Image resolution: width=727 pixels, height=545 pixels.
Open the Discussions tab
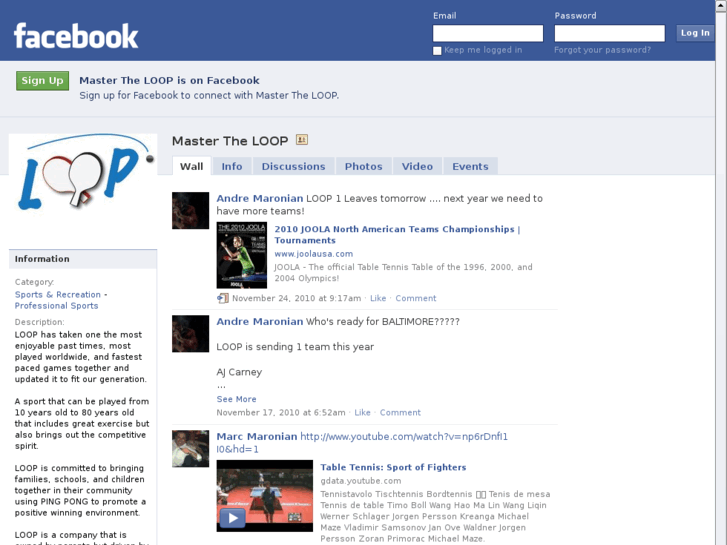[x=293, y=166]
